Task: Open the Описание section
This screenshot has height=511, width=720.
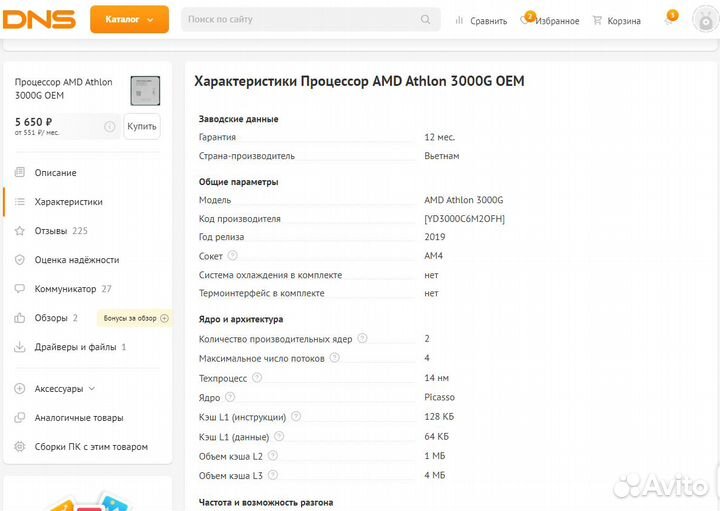Action: (x=55, y=173)
